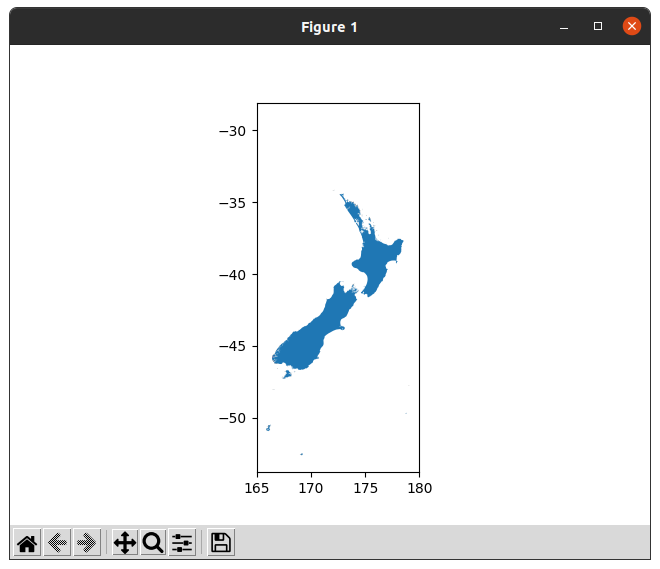Activate the Pan/move axes tool
This screenshot has width=660, height=569.
pos(125,542)
